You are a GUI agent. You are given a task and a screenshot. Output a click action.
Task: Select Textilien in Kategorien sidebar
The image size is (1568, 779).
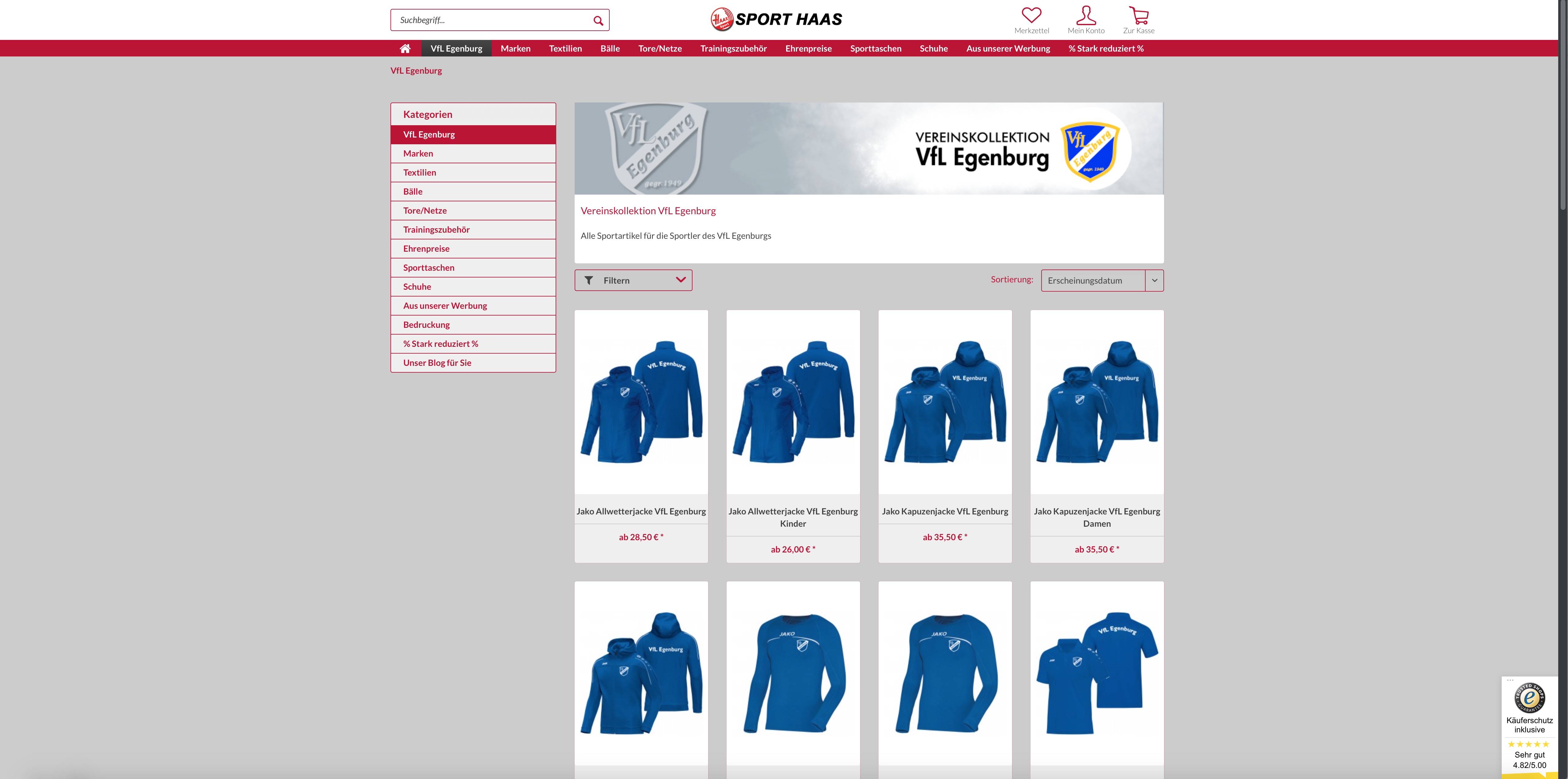(473, 172)
